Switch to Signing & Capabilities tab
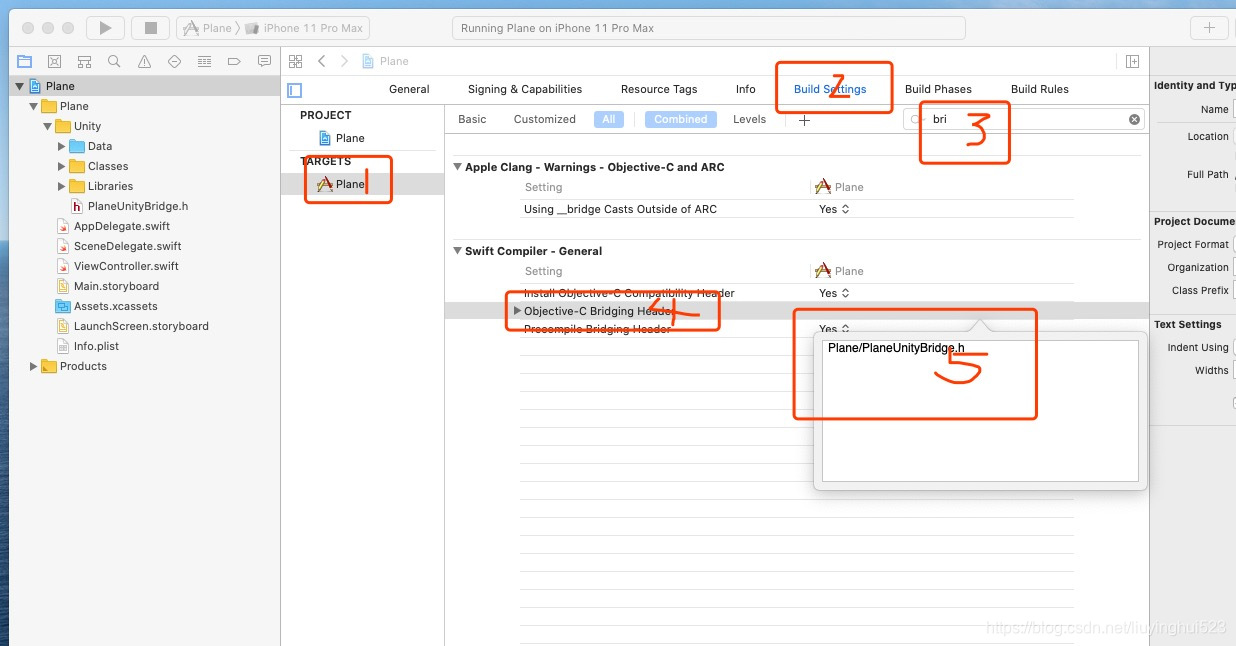This screenshot has height=646, width=1236. click(525, 89)
